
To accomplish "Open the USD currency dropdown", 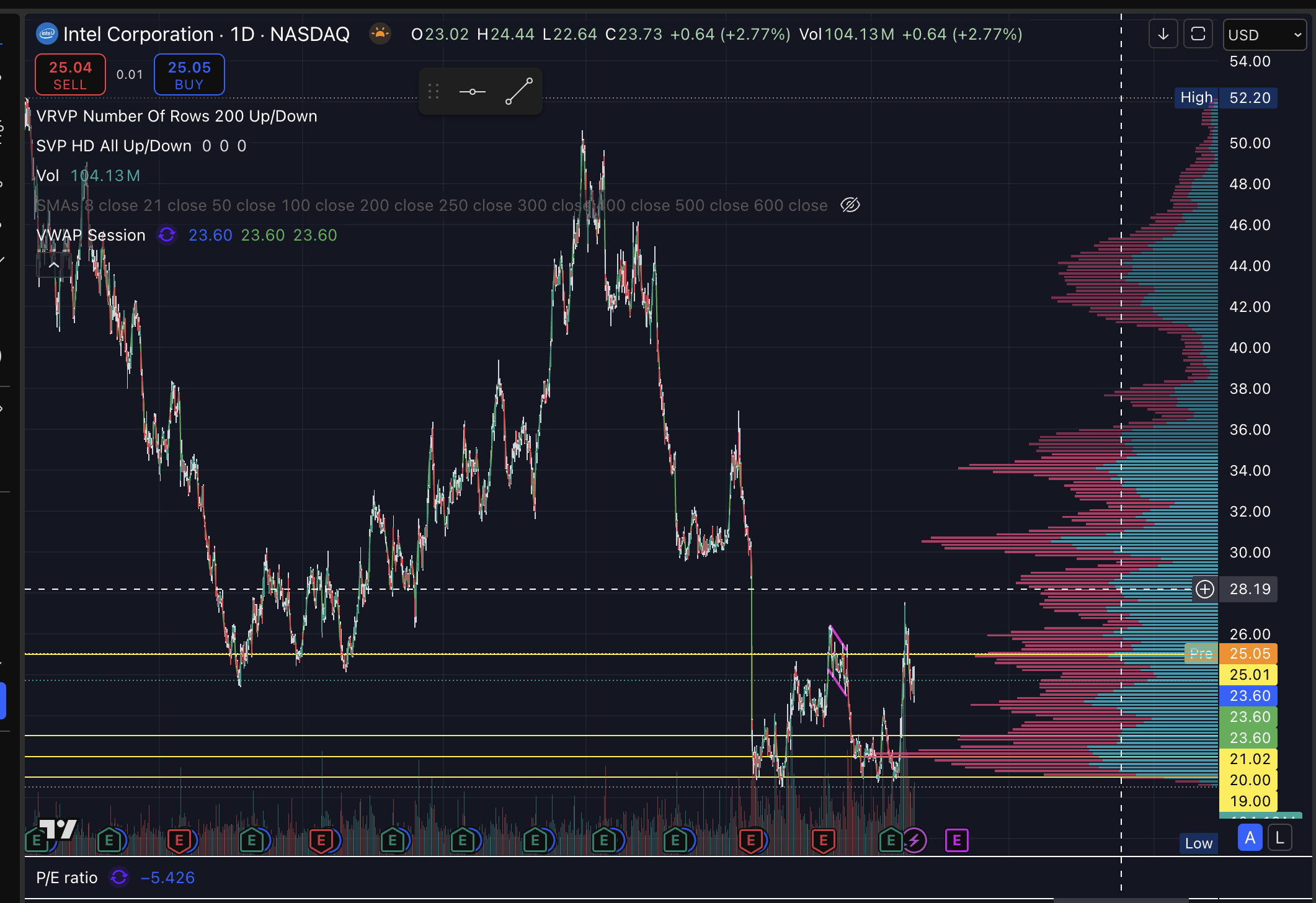I will tap(1264, 35).
